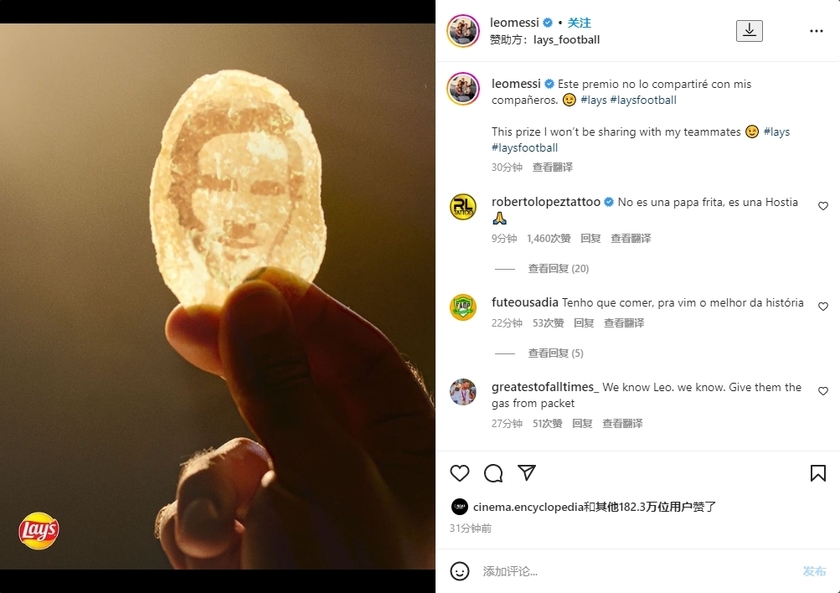
Task: Expand 5 replies under futeousadia comment
Action: tap(555, 353)
